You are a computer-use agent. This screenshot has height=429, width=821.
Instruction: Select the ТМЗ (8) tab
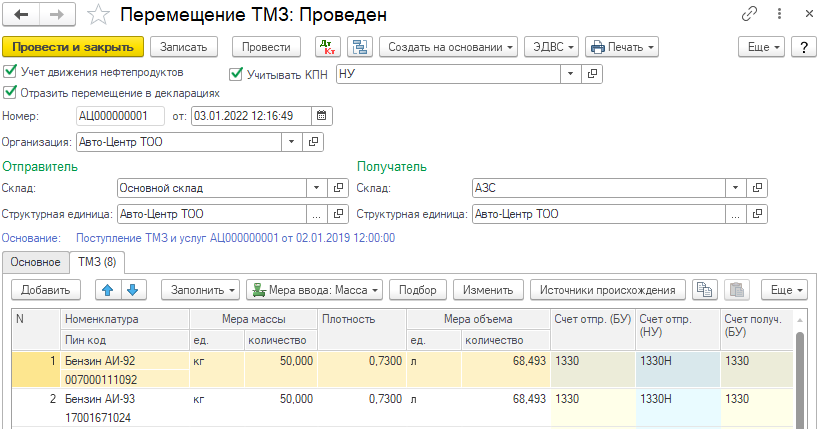point(97,262)
